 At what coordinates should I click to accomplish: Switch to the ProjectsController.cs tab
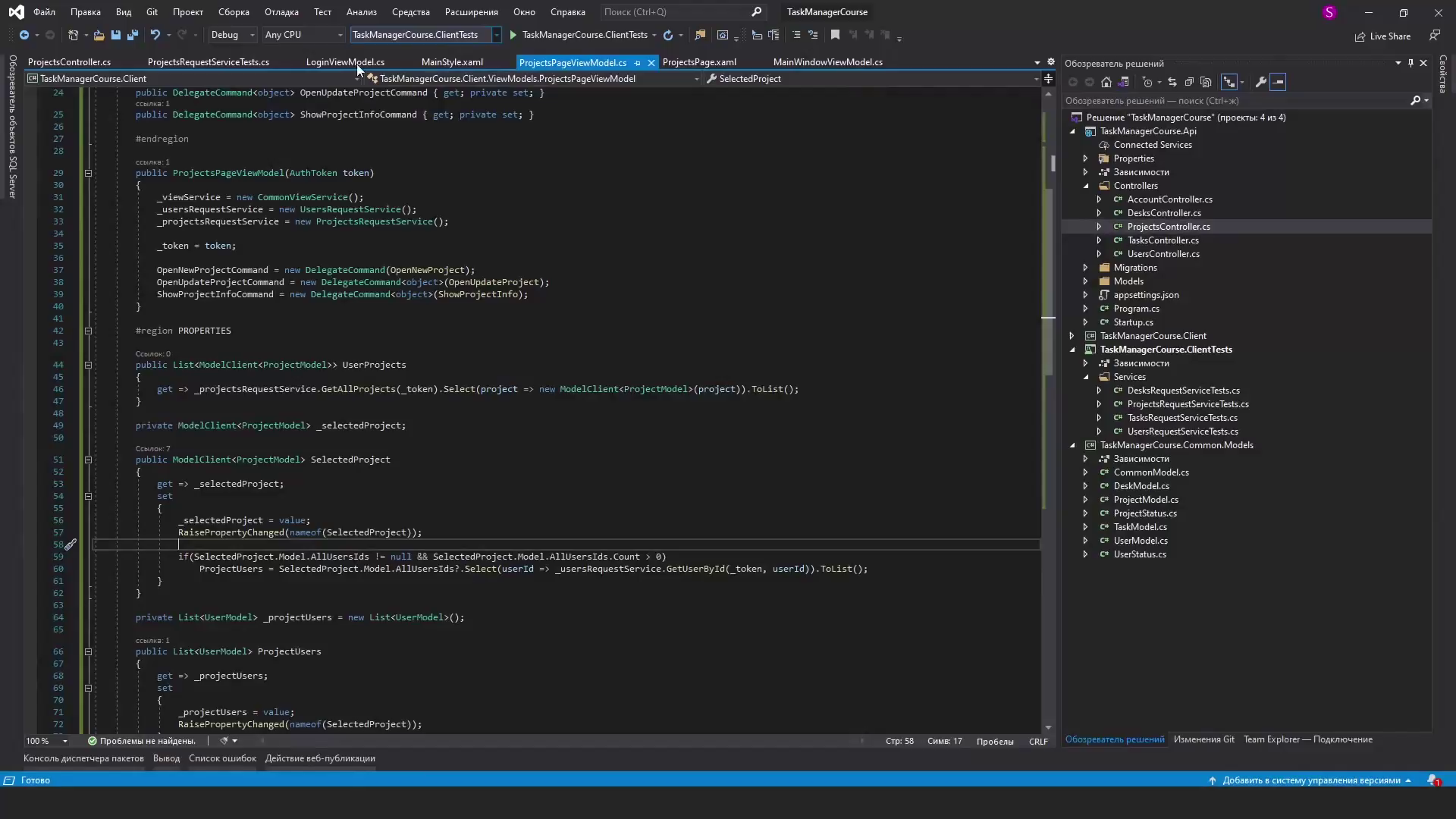click(69, 62)
